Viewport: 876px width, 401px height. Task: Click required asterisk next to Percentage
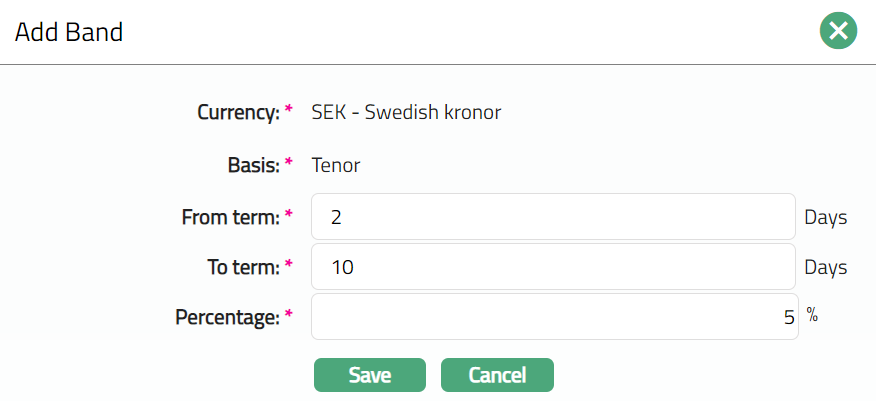coord(289,314)
